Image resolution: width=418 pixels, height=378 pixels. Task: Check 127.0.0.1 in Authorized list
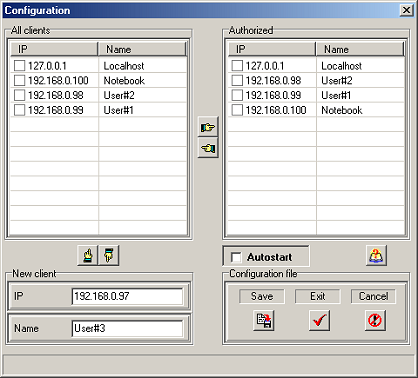[x=237, y=66]
